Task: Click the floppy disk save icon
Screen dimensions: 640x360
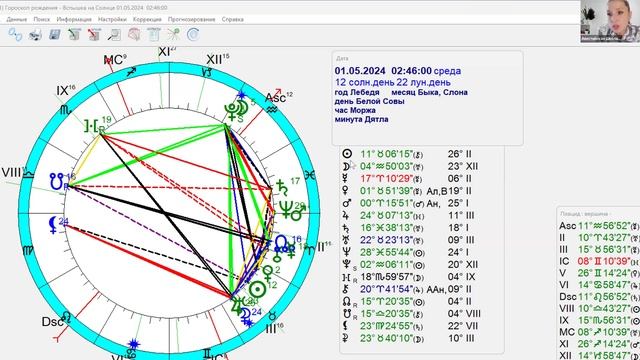Action: point(55,35)
